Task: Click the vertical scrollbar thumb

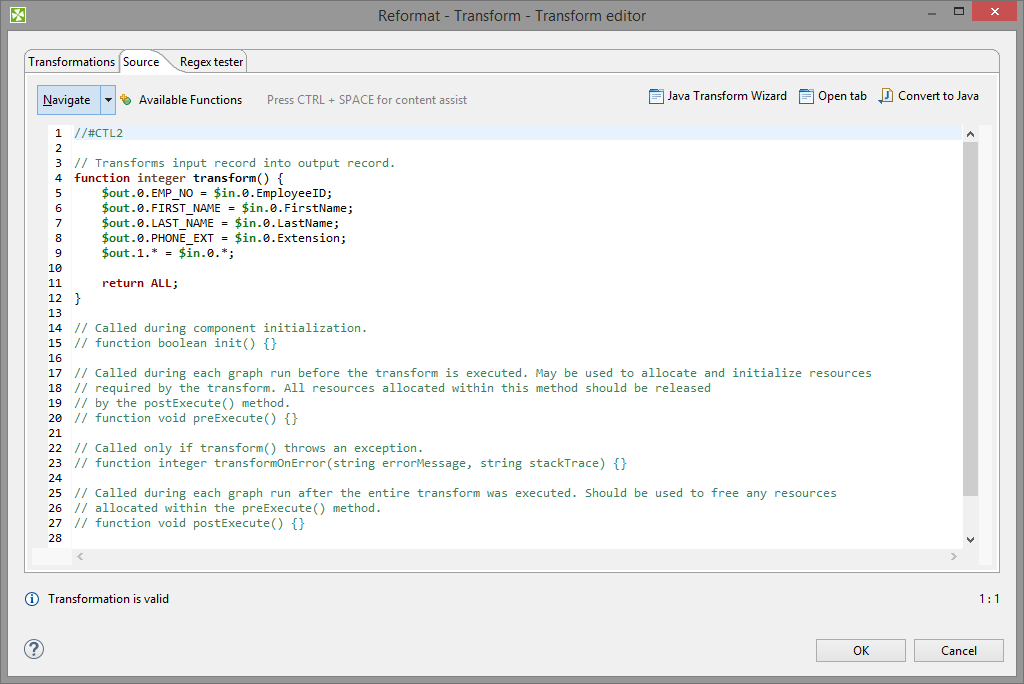Action: tap(970, 318)
